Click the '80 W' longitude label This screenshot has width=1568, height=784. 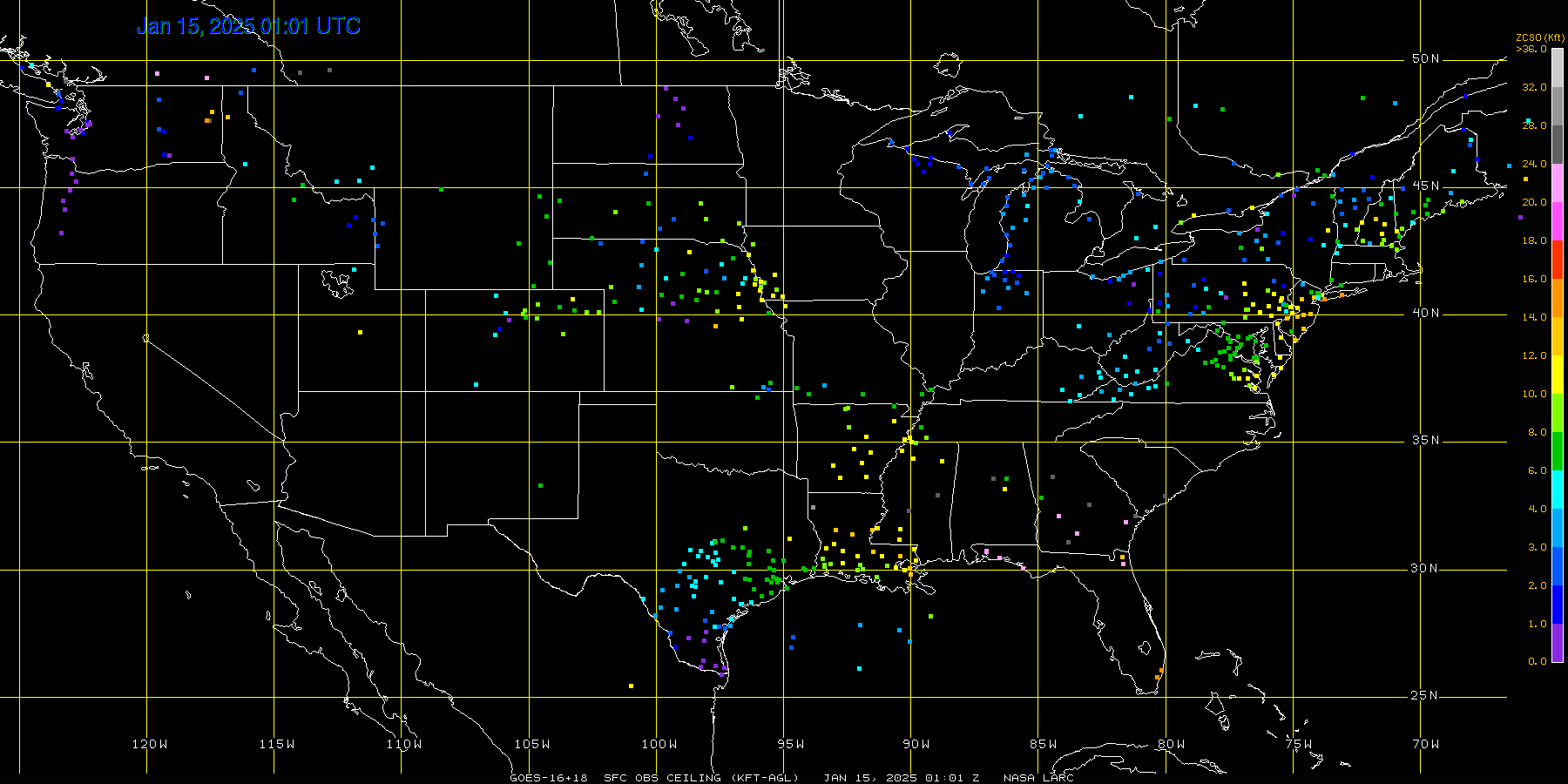click(1172, 744)
